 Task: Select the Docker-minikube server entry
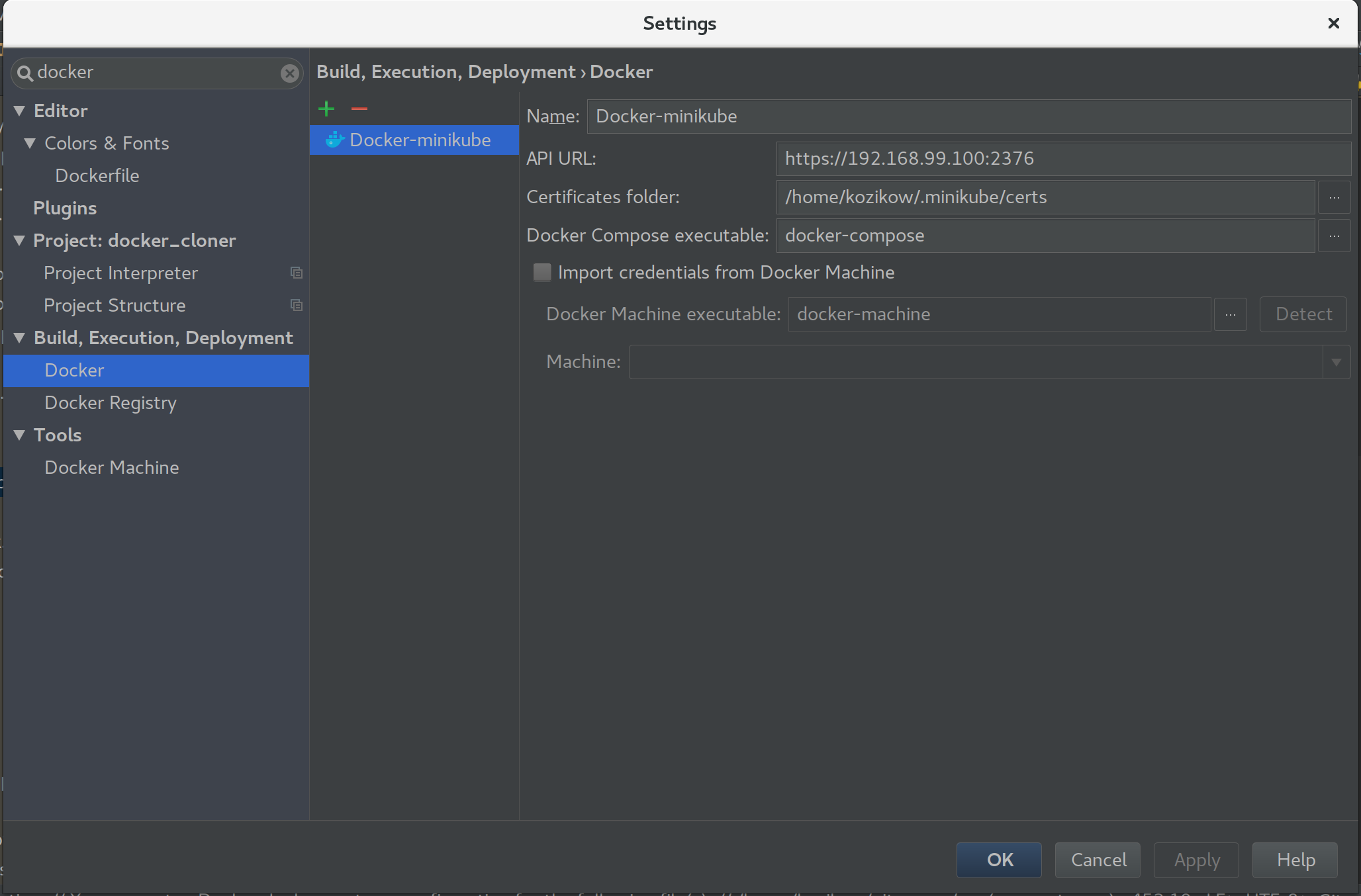click(x=420, y=140)
